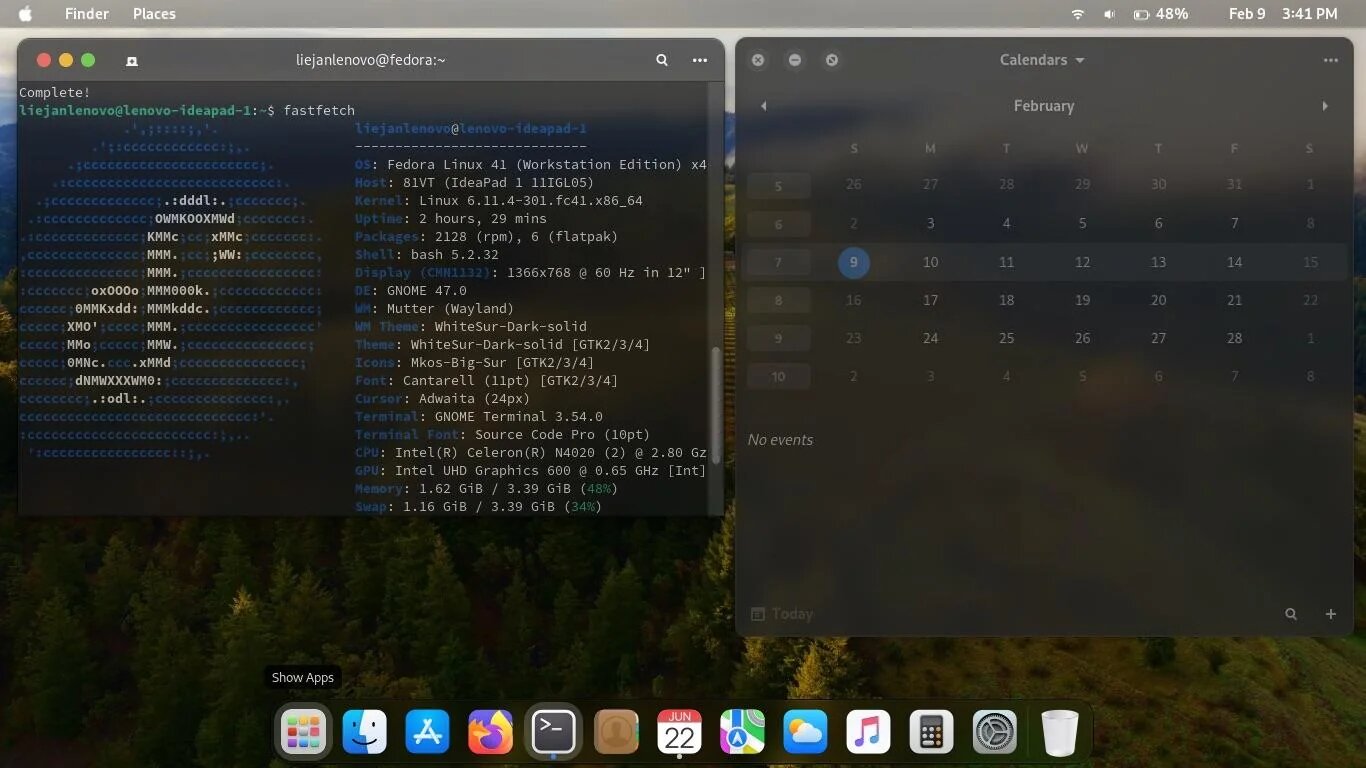Open Terminal's three-dot menu

tap(700, 60)
